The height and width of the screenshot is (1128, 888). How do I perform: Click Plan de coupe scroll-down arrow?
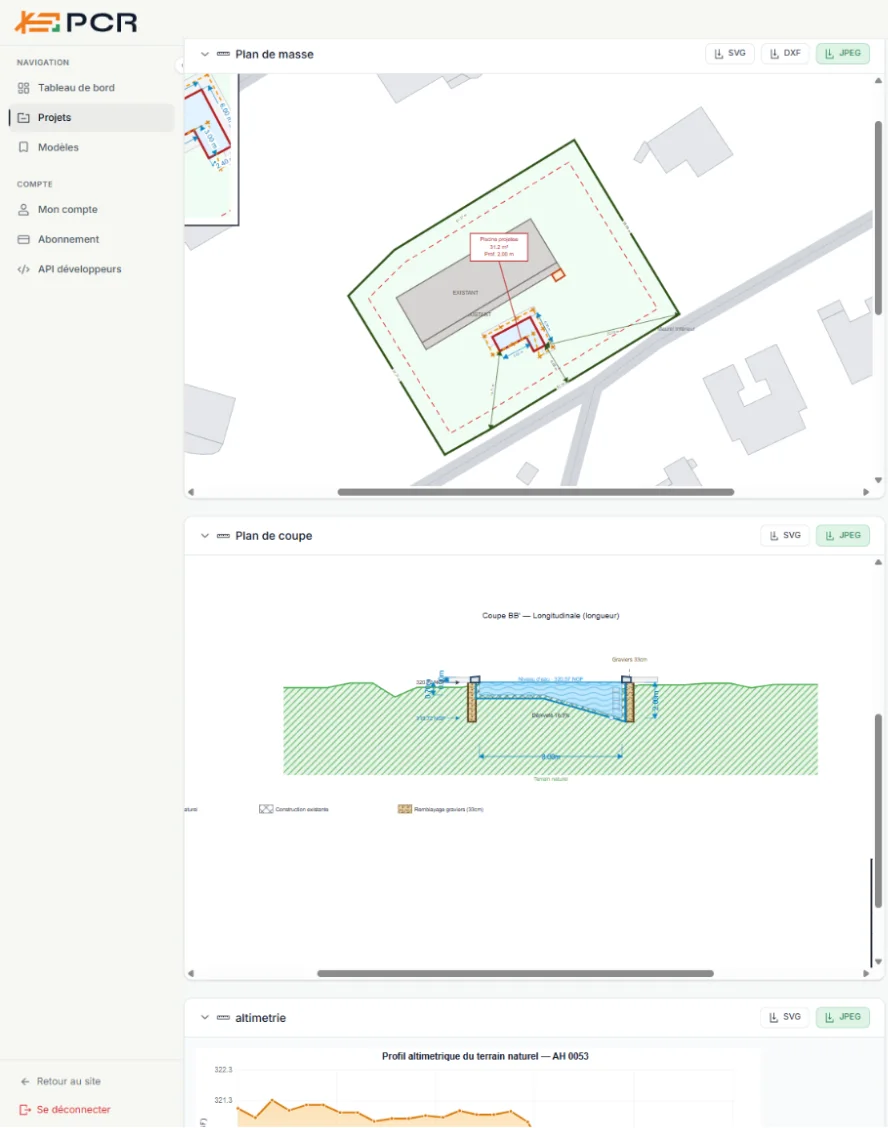point(878,962)
